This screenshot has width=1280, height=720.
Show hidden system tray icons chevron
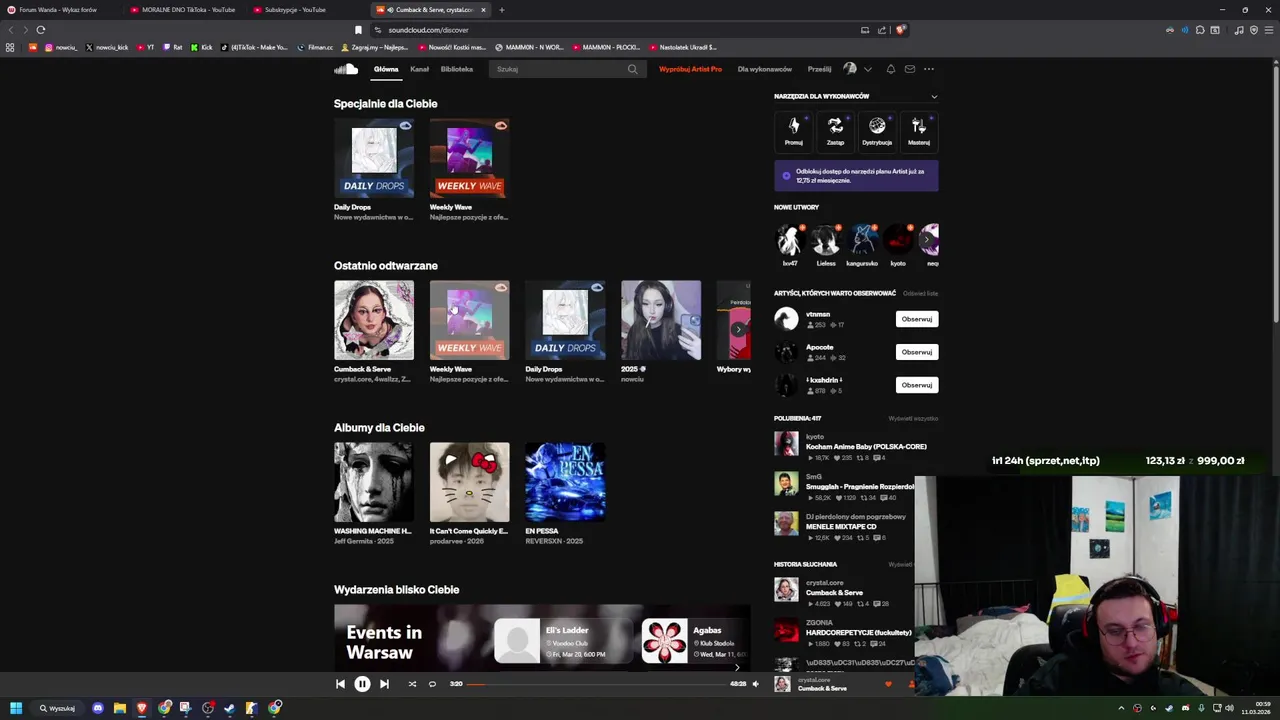click(1121, 708)
